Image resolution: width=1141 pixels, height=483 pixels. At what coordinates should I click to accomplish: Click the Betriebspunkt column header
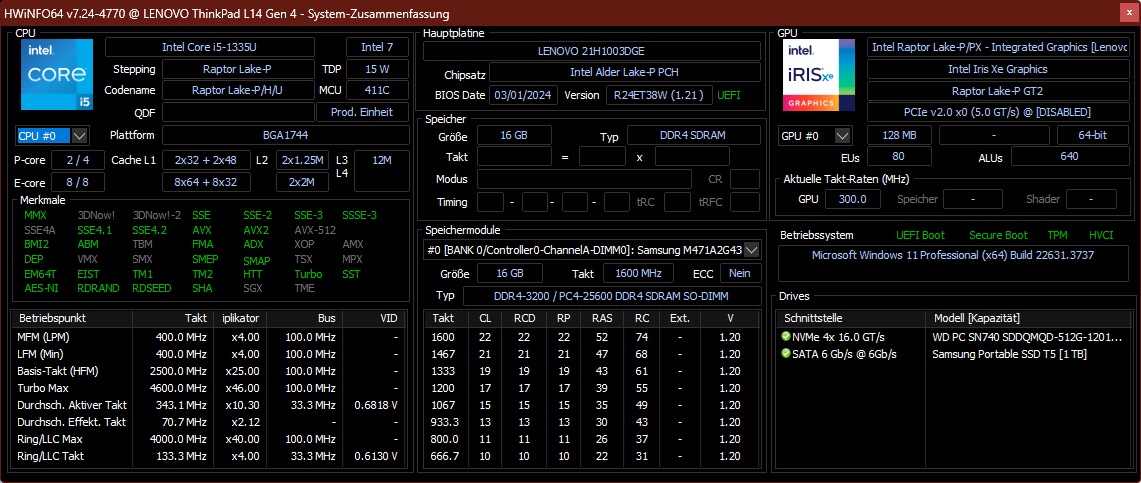(73, 319)
